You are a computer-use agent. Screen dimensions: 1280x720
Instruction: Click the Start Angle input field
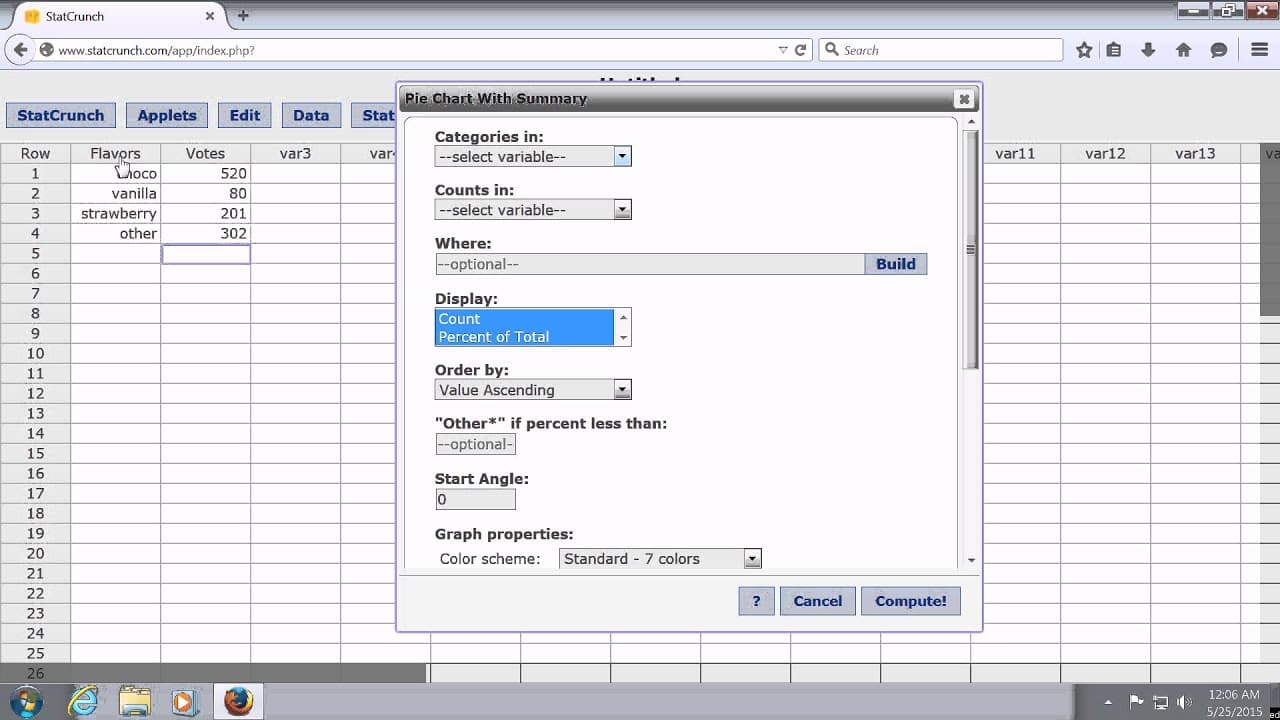tap(475, 499)
